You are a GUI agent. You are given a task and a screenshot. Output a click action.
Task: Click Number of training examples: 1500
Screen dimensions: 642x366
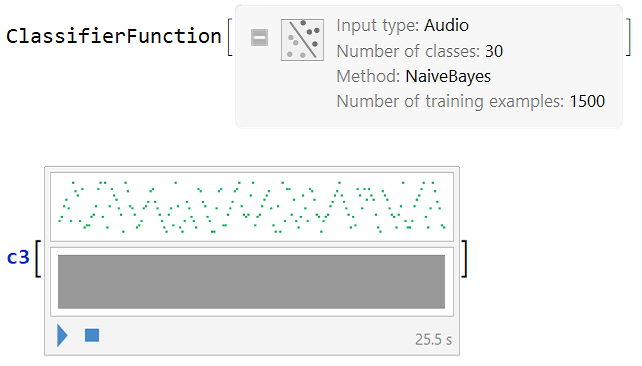click(470, 101)
